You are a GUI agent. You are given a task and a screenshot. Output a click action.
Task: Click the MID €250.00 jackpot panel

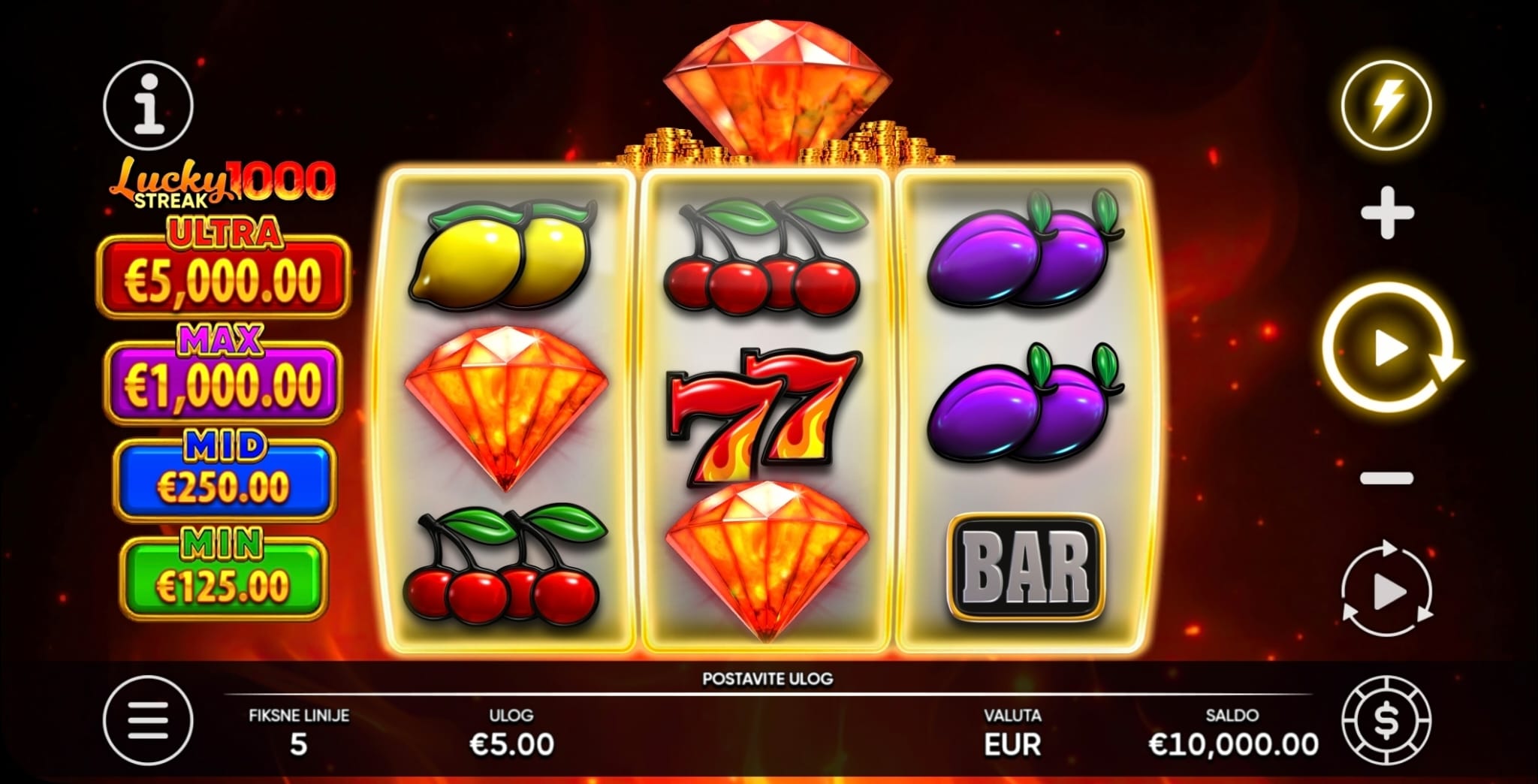(x=224, y=476)
